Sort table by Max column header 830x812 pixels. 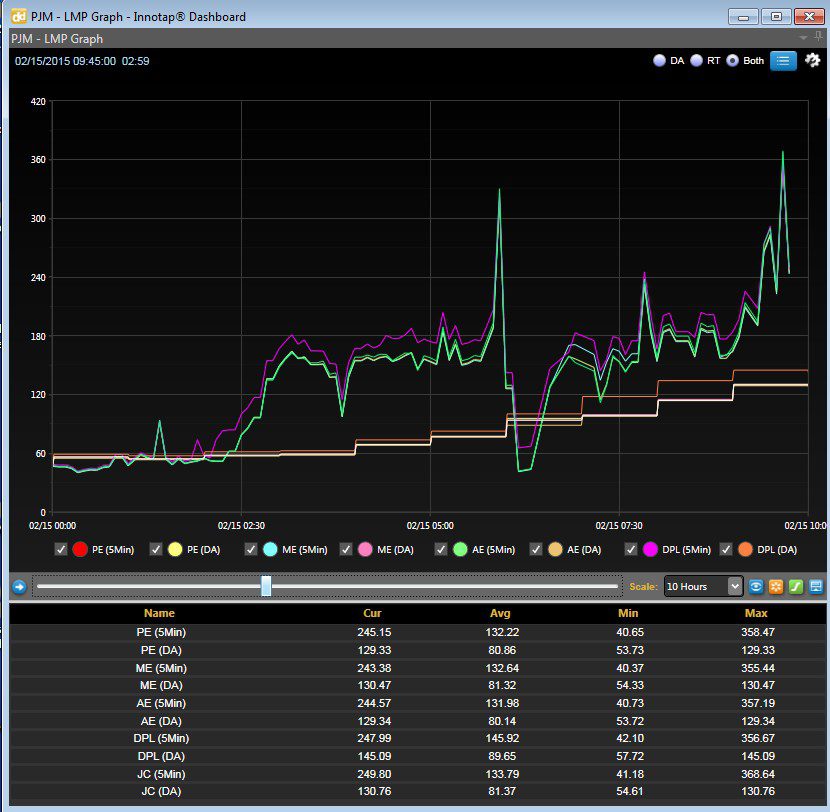756,613
